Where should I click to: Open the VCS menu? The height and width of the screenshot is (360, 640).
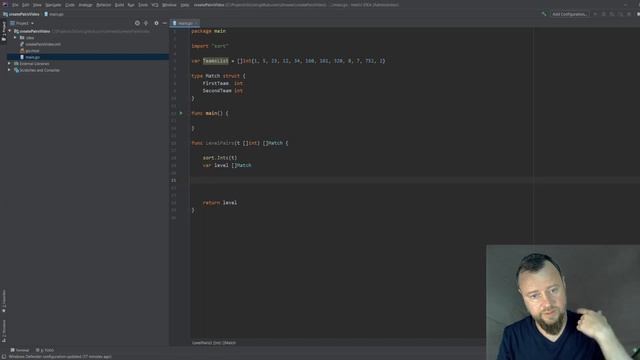pyautogui.click(x=155, y=5)
